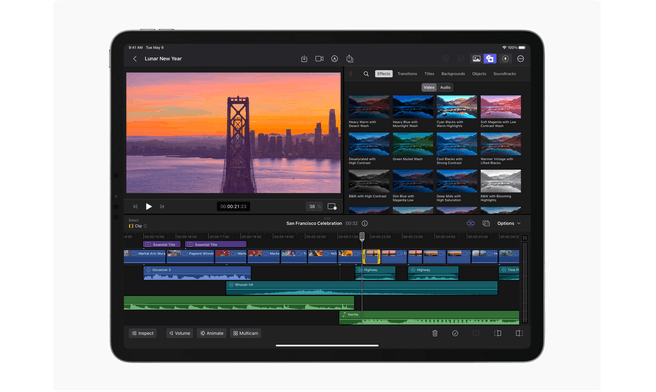Open the 38% viewer zoom dropdown

[314, 207]
